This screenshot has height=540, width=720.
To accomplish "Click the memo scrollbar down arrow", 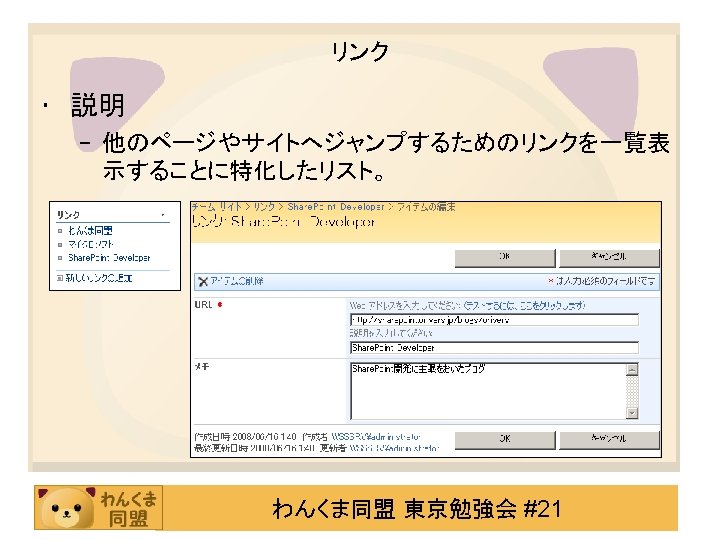I will tap(632, 413).
